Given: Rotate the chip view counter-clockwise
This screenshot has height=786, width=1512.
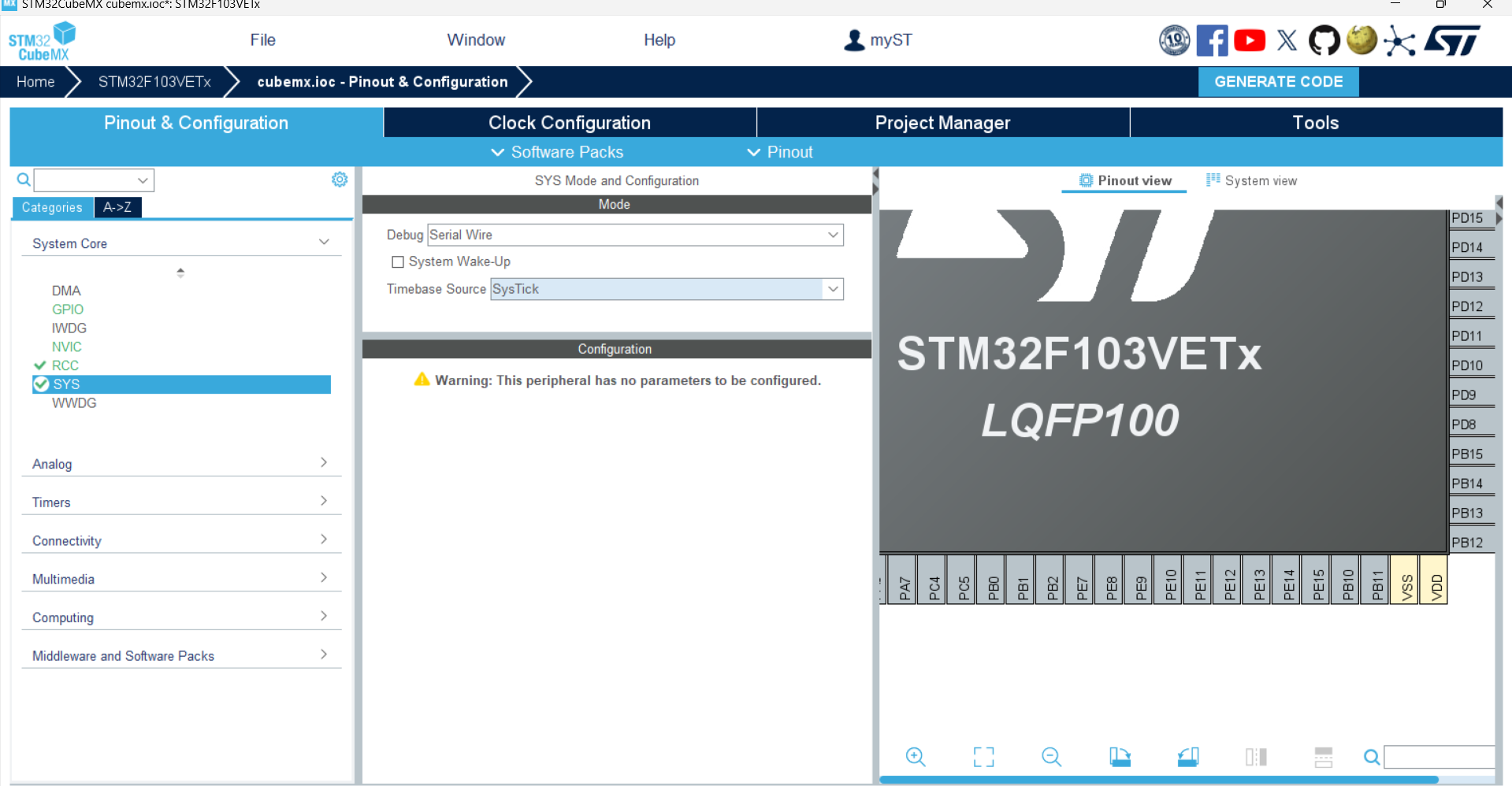Looking at the screenshot, I should pos(1188,757).
